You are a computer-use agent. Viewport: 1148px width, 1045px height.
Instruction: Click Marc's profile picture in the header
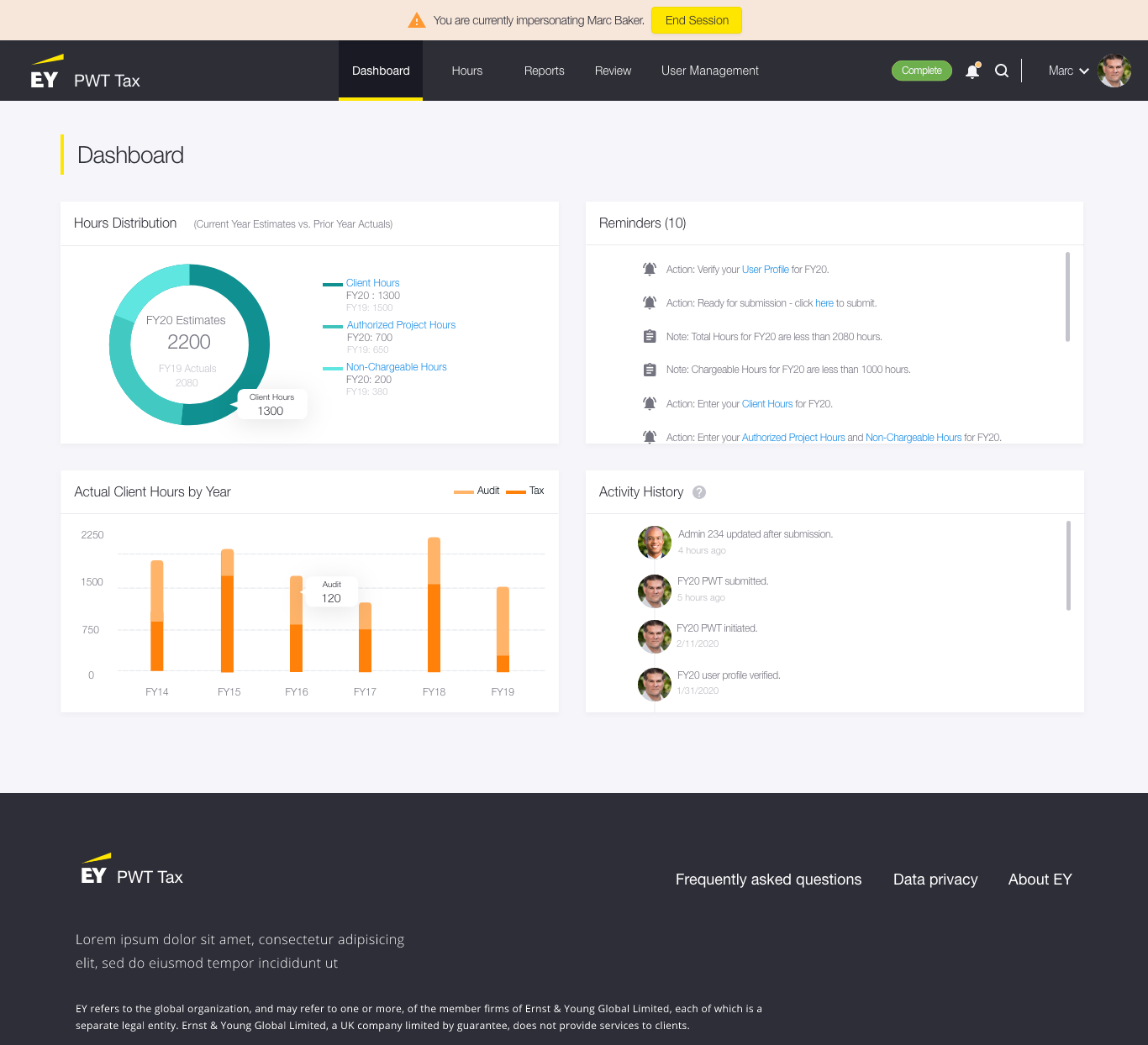[x=1114, y=71]
